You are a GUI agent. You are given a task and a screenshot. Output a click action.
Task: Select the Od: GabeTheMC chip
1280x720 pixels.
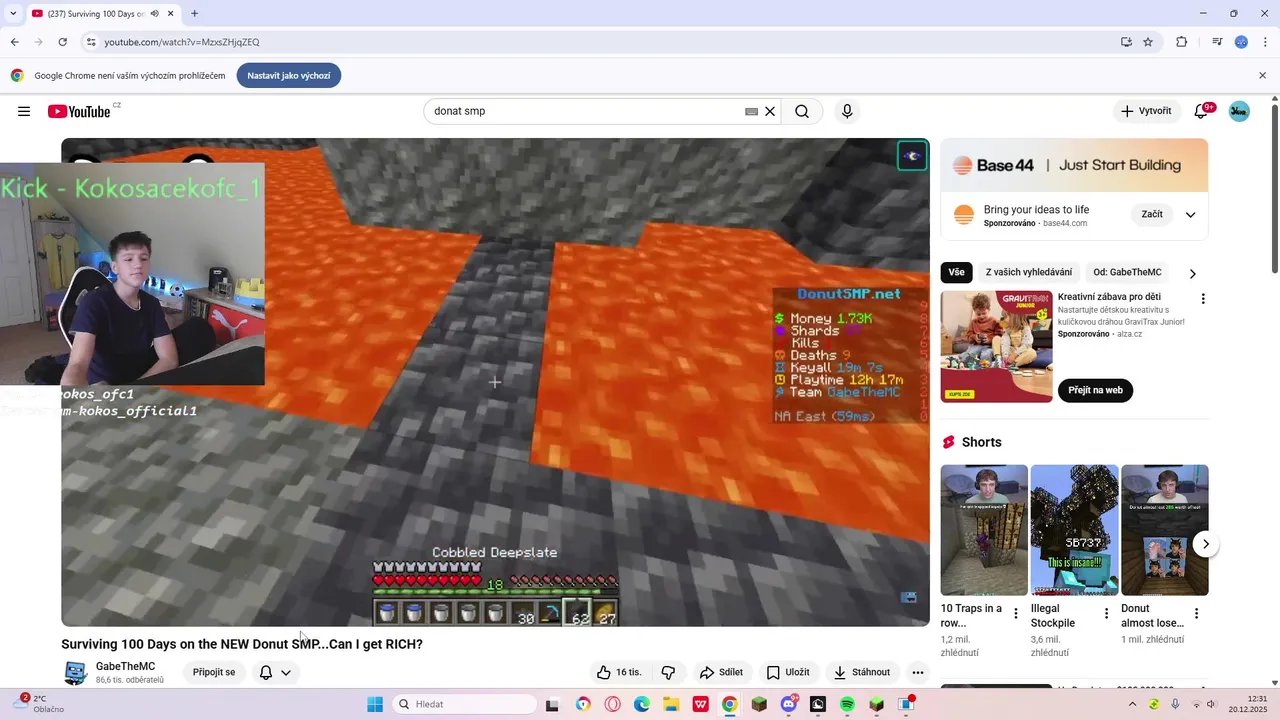coord(1127,272)
